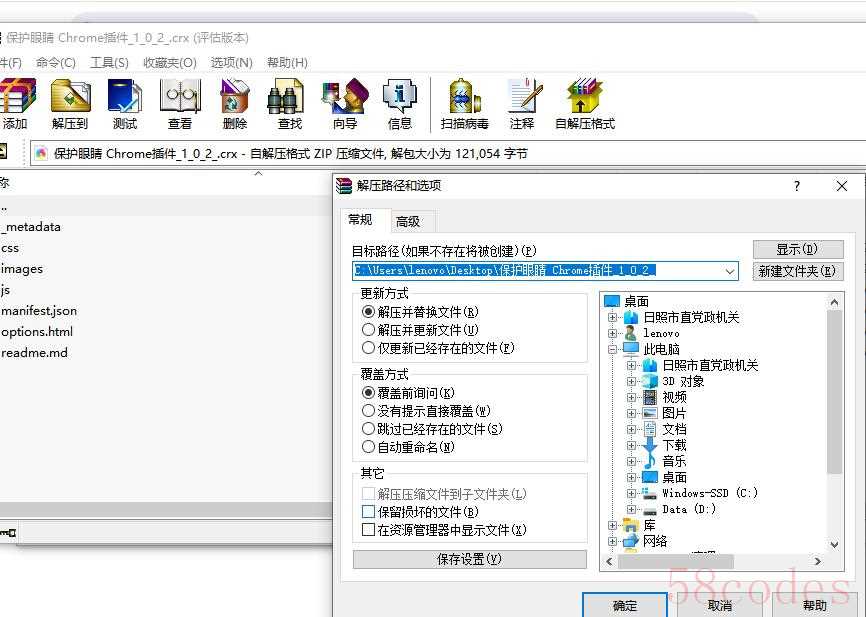Viewport: 866px width, 617px height.
Task: Open the 查看 (View) toolbar icon
Action: pos(180,104)
